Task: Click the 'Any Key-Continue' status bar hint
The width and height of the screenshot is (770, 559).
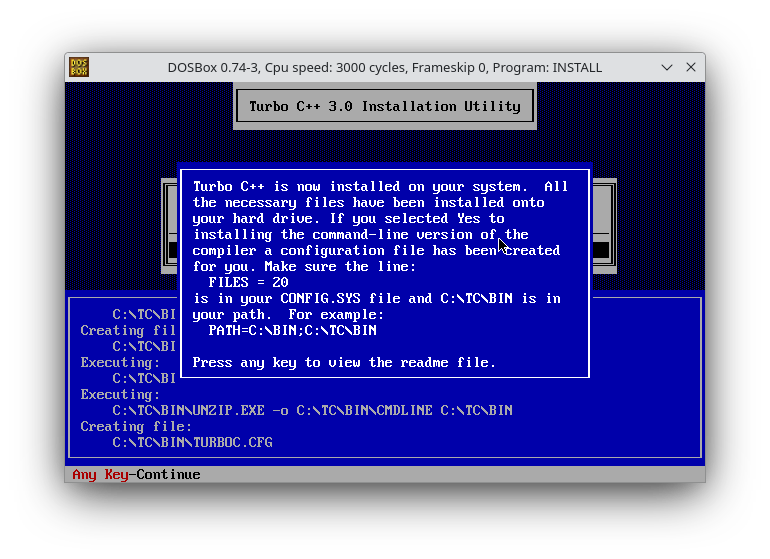Action: tap(136, 475)
